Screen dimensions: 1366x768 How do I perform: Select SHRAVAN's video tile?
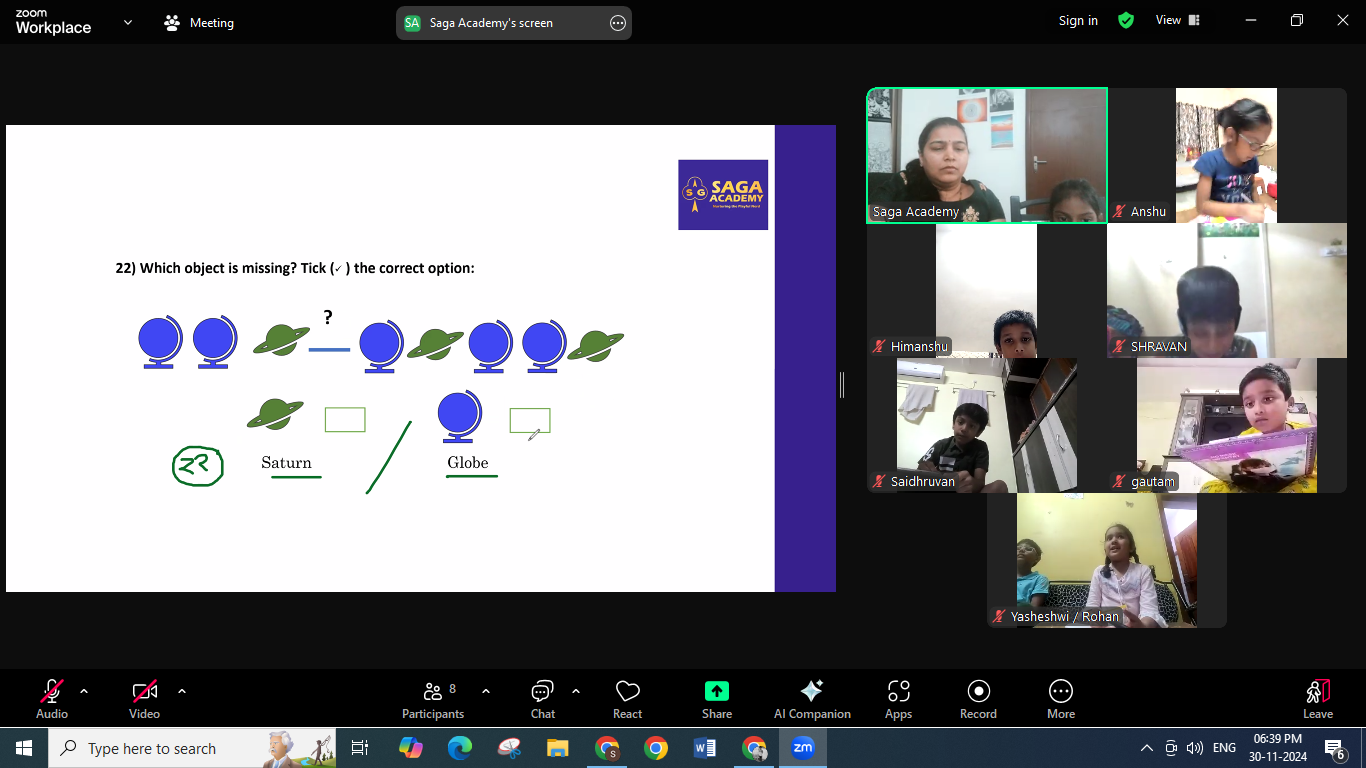(x=1226, y=290)
